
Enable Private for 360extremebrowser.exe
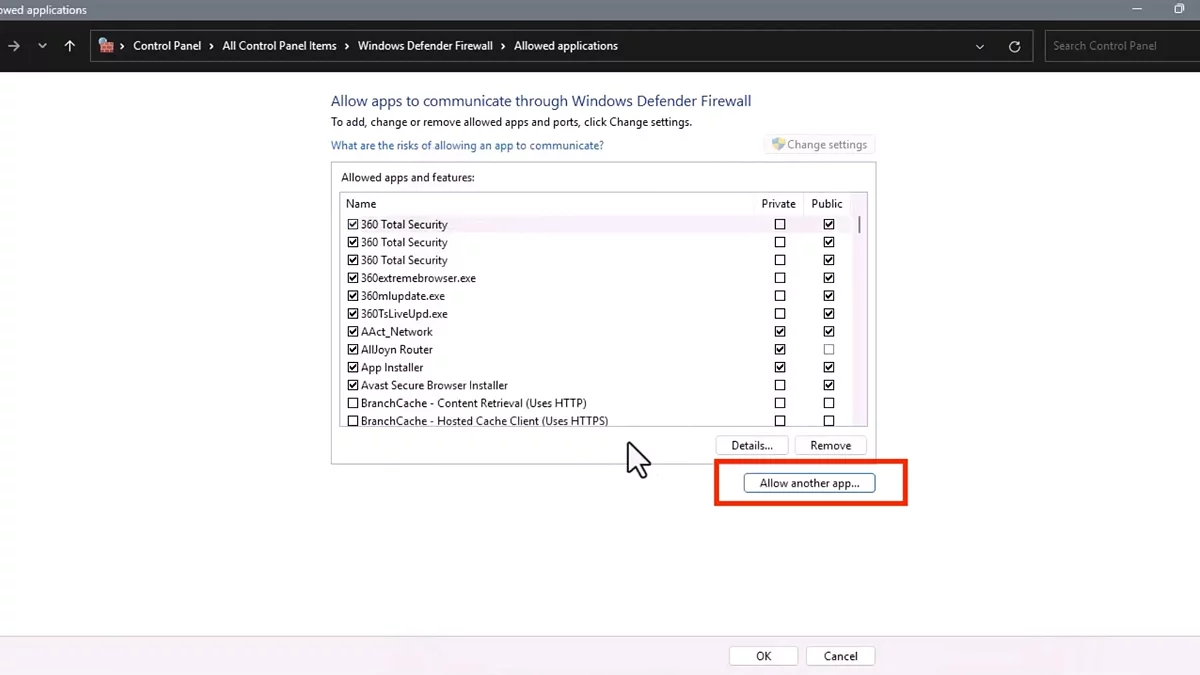pos(780,278)
